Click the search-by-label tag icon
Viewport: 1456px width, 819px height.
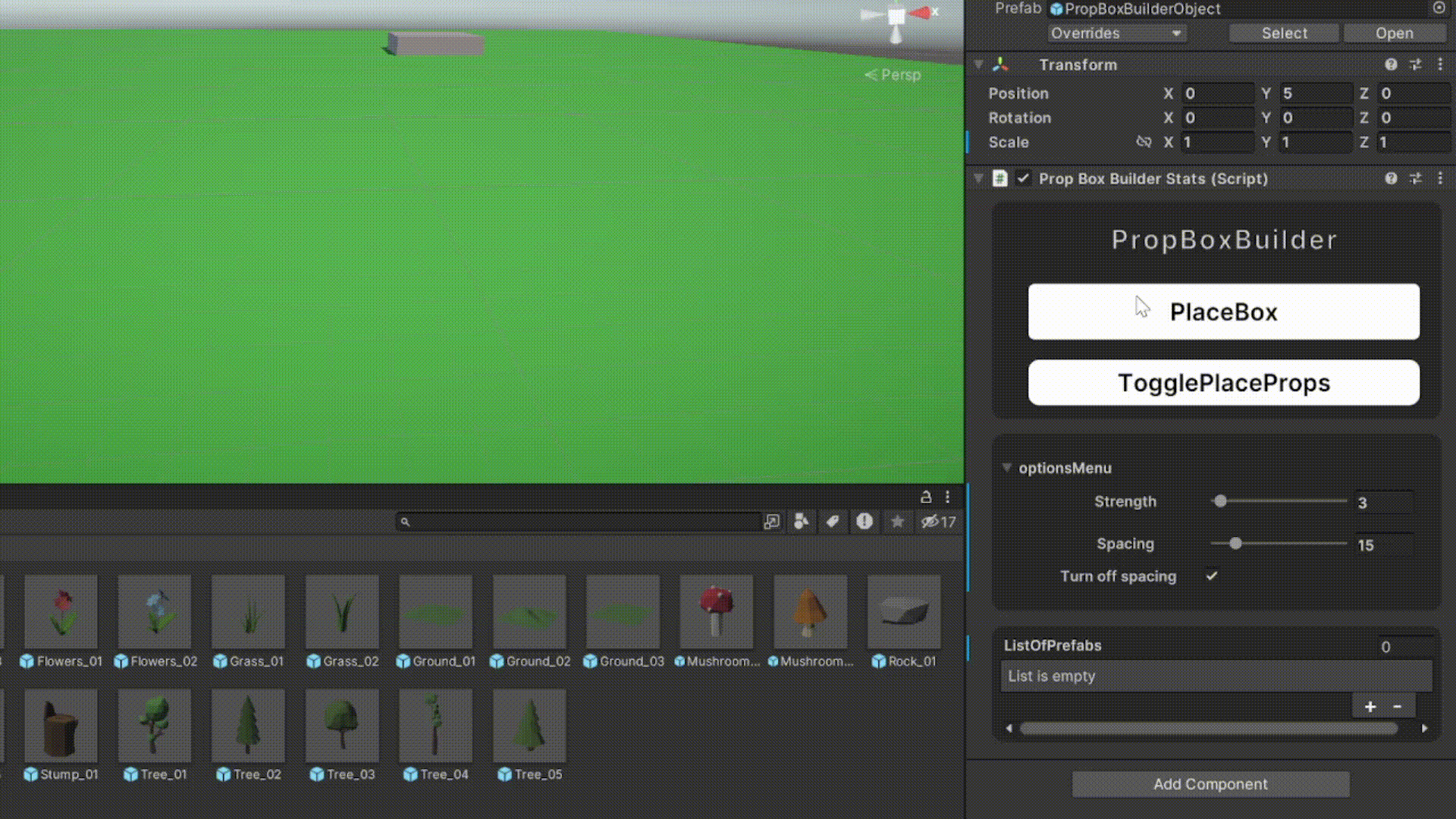[x=832, y=522]
